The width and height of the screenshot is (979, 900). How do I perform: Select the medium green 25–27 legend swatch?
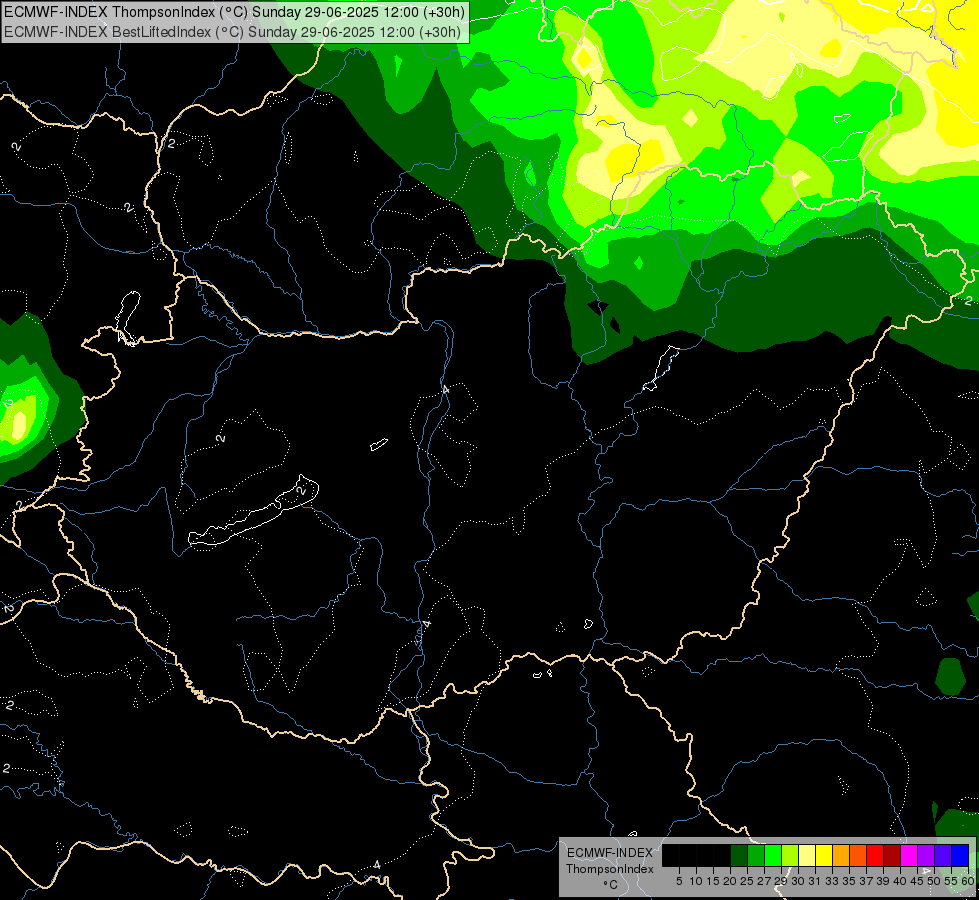point(755,855)
